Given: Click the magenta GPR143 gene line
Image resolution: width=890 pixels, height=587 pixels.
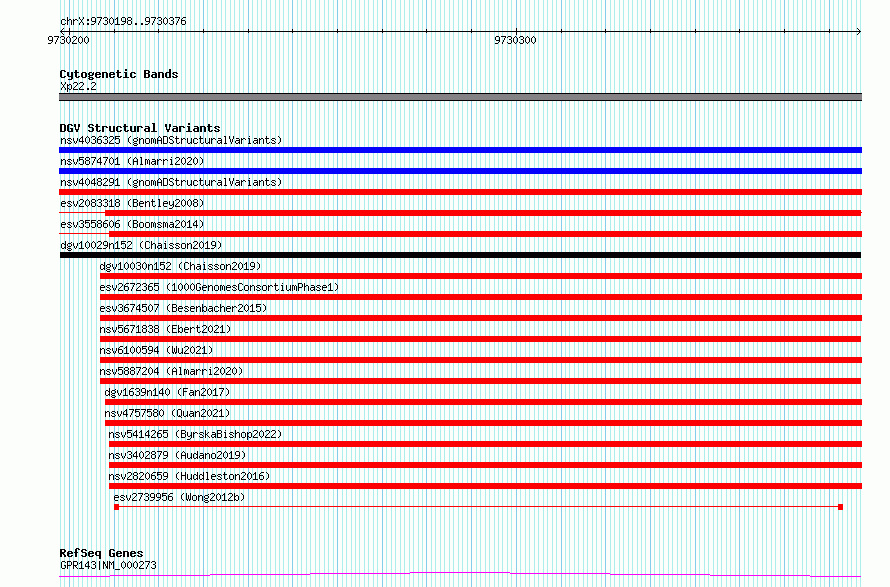Looking at the screenshot, I should pos(460,575).
